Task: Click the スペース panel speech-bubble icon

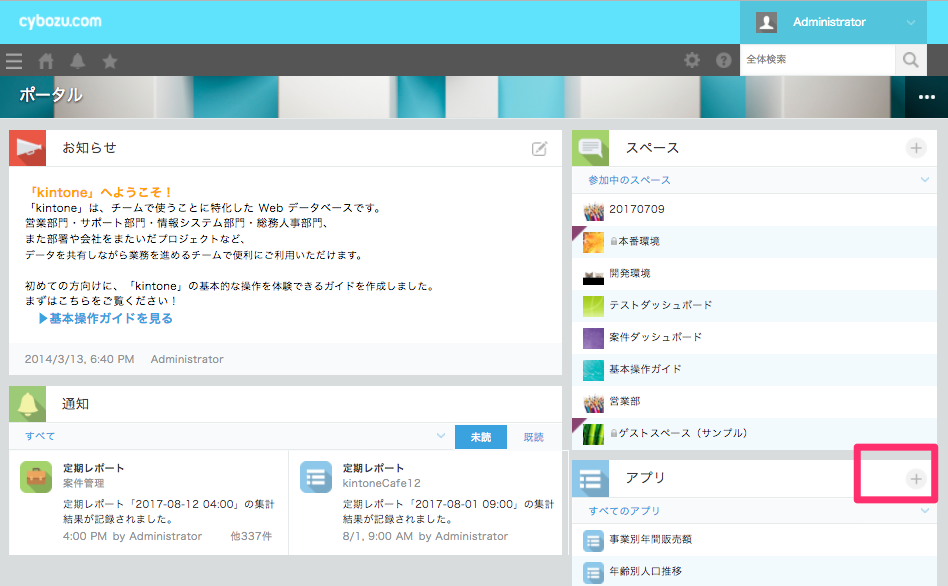Action: (590, 148)
